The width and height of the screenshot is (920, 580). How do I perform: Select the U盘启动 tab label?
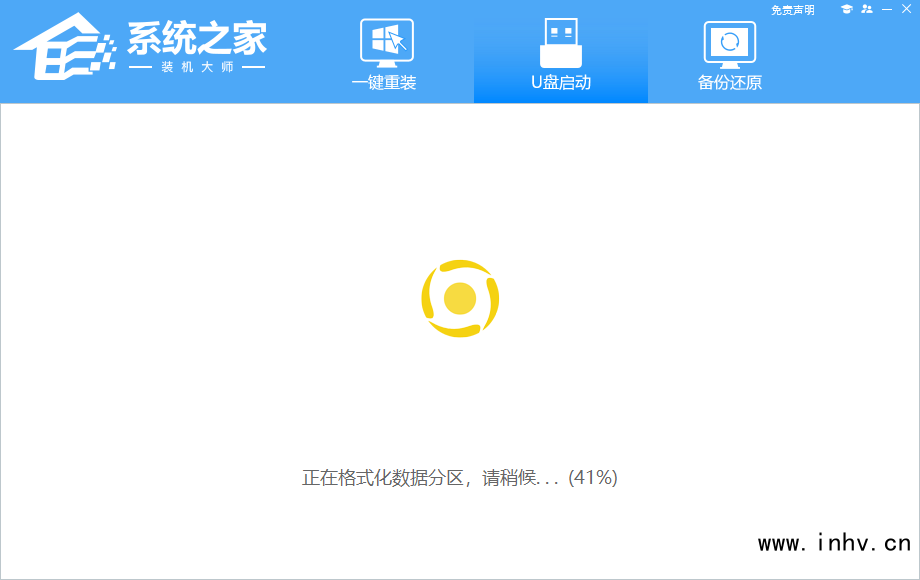(561, 83)
